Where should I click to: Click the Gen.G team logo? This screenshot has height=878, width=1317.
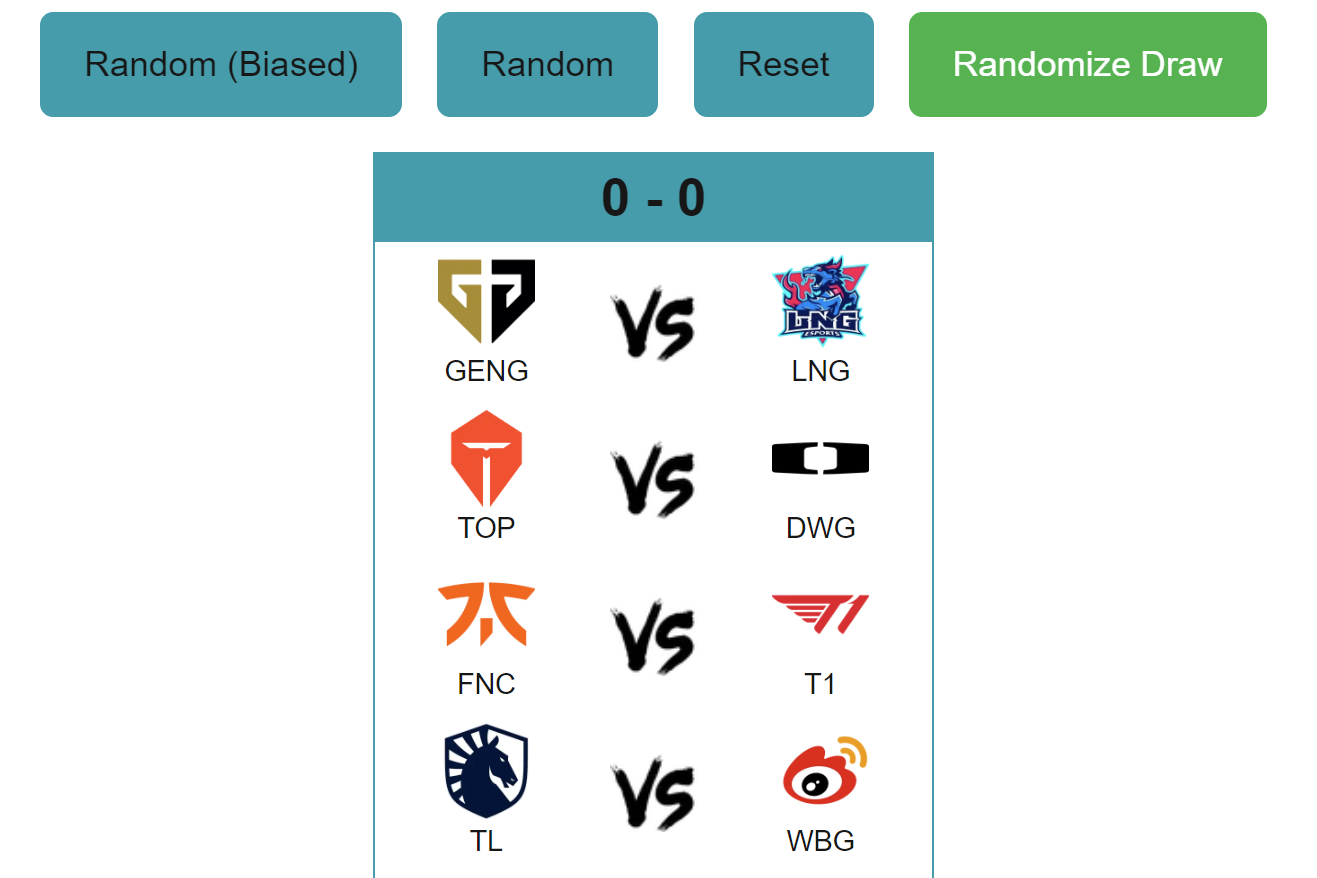[x=486, y=301]
